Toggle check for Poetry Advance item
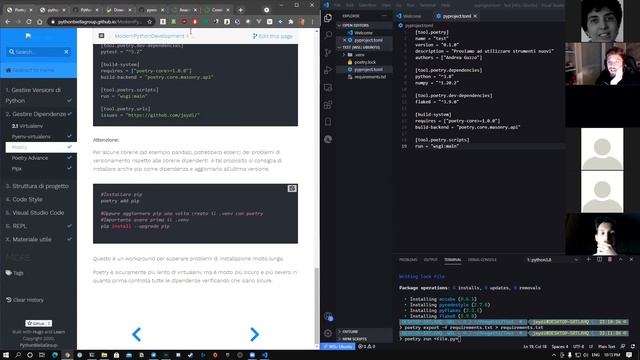 [69, 157]
